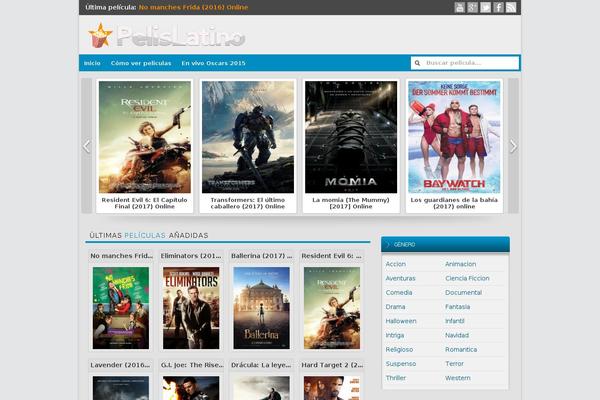Open the Google Plus social icon
The height and width of the screenshot is (400, 600).
coord(473,7)
